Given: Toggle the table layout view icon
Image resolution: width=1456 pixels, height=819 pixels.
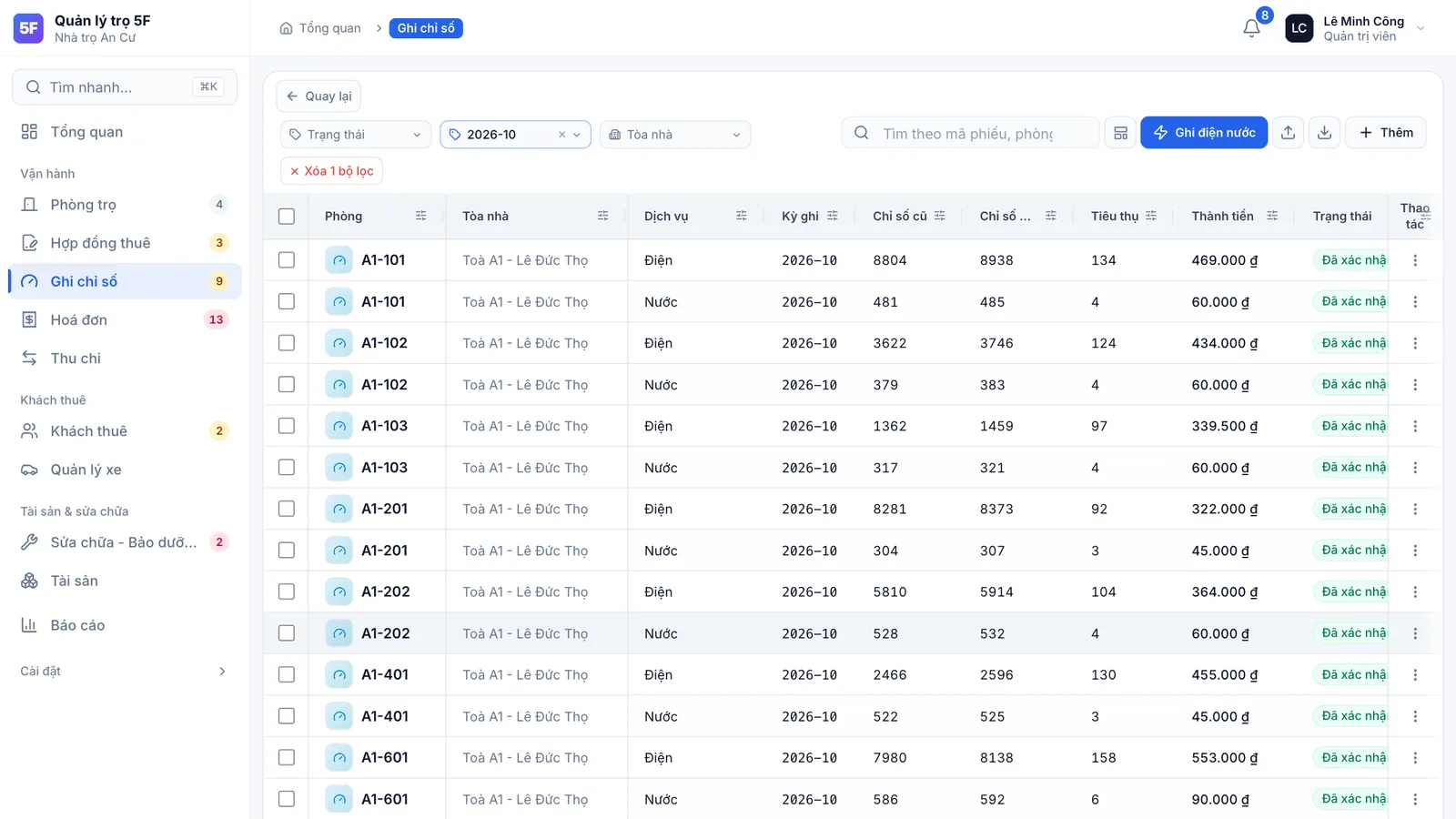Looking at the screenshot, I should (x=1120, y=133).
